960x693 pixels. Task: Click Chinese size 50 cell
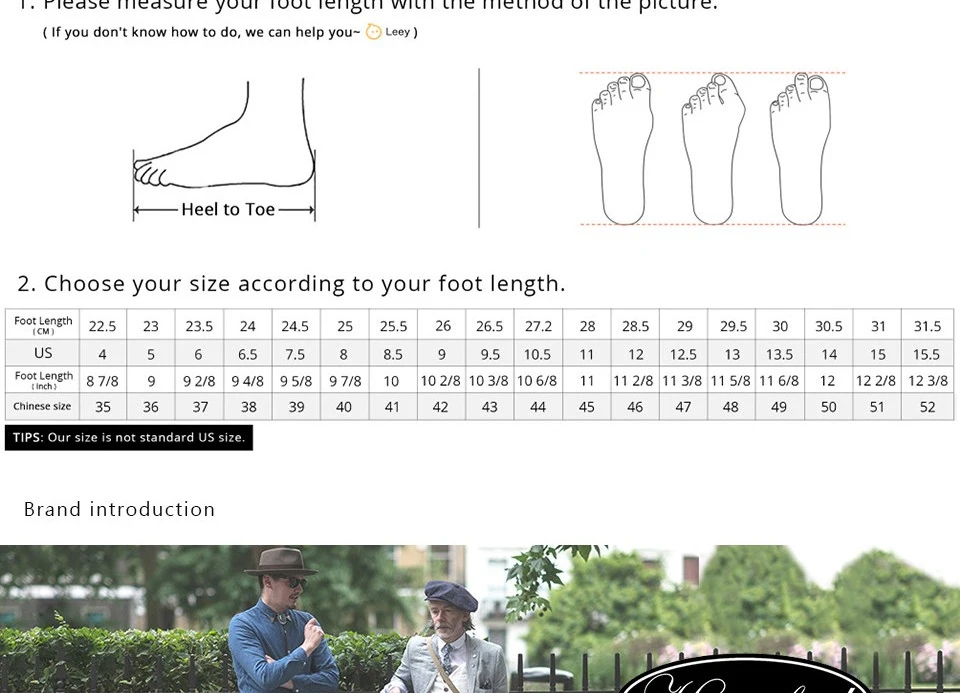tap(828, 407)
